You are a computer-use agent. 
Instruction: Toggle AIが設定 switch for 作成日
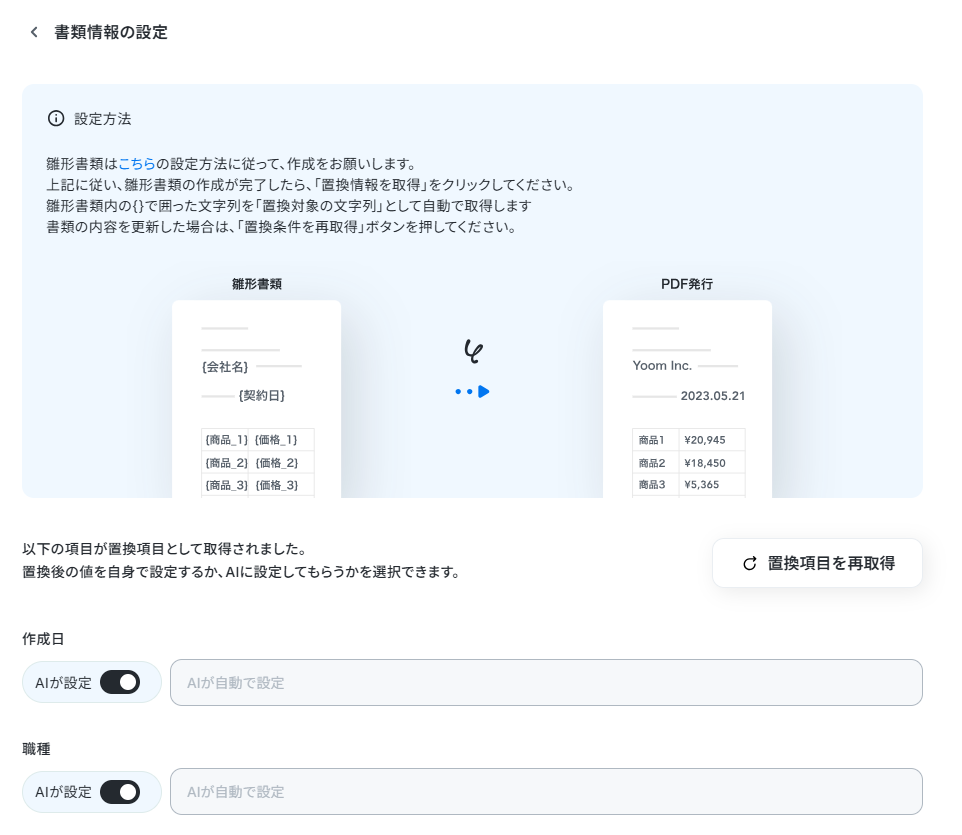coord(120,682)
